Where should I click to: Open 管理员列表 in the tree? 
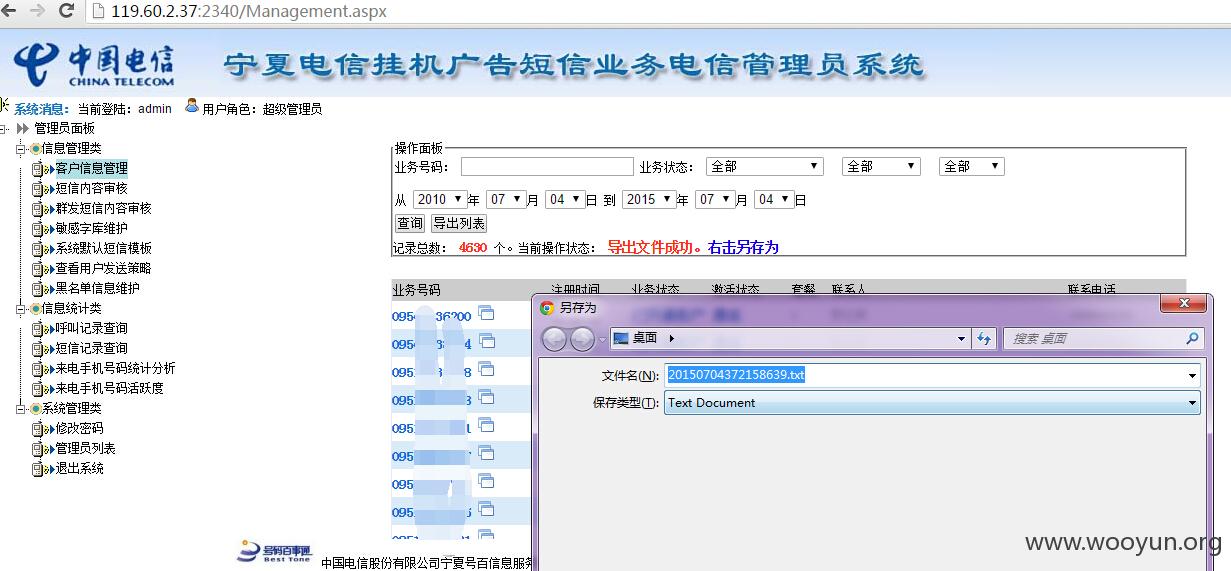[x=85, y=448]
